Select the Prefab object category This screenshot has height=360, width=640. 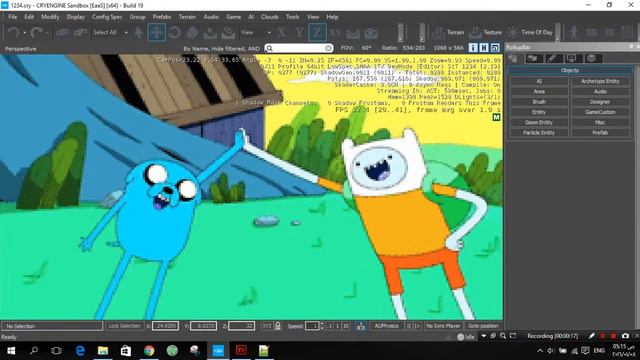coord(600,133)
